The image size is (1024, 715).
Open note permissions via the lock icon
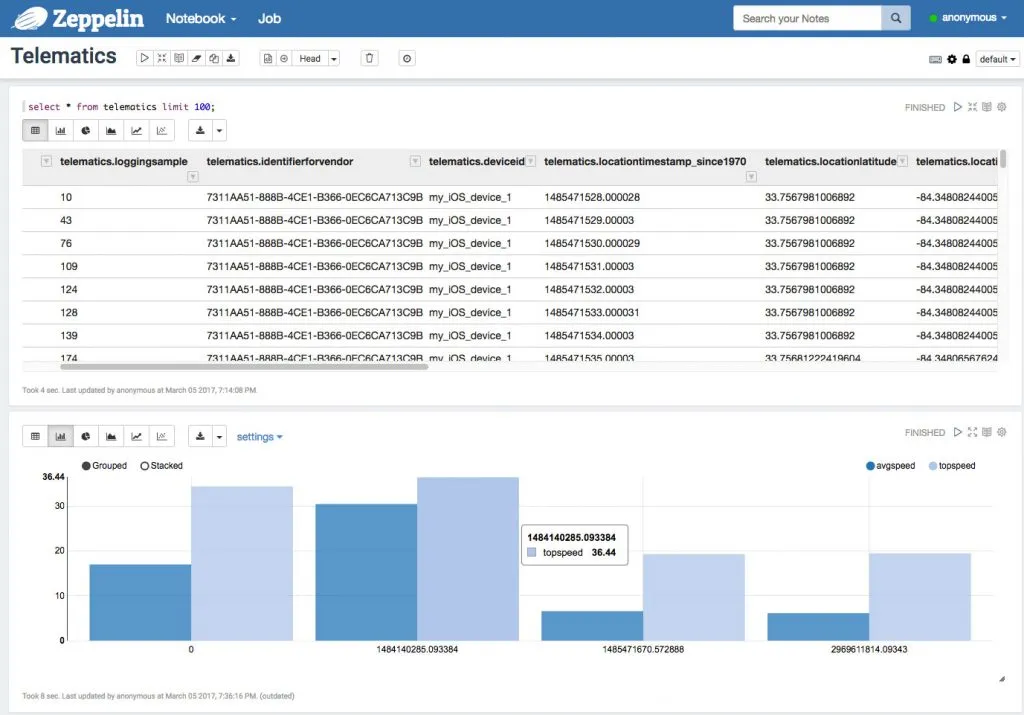click(x=966, y=60)
